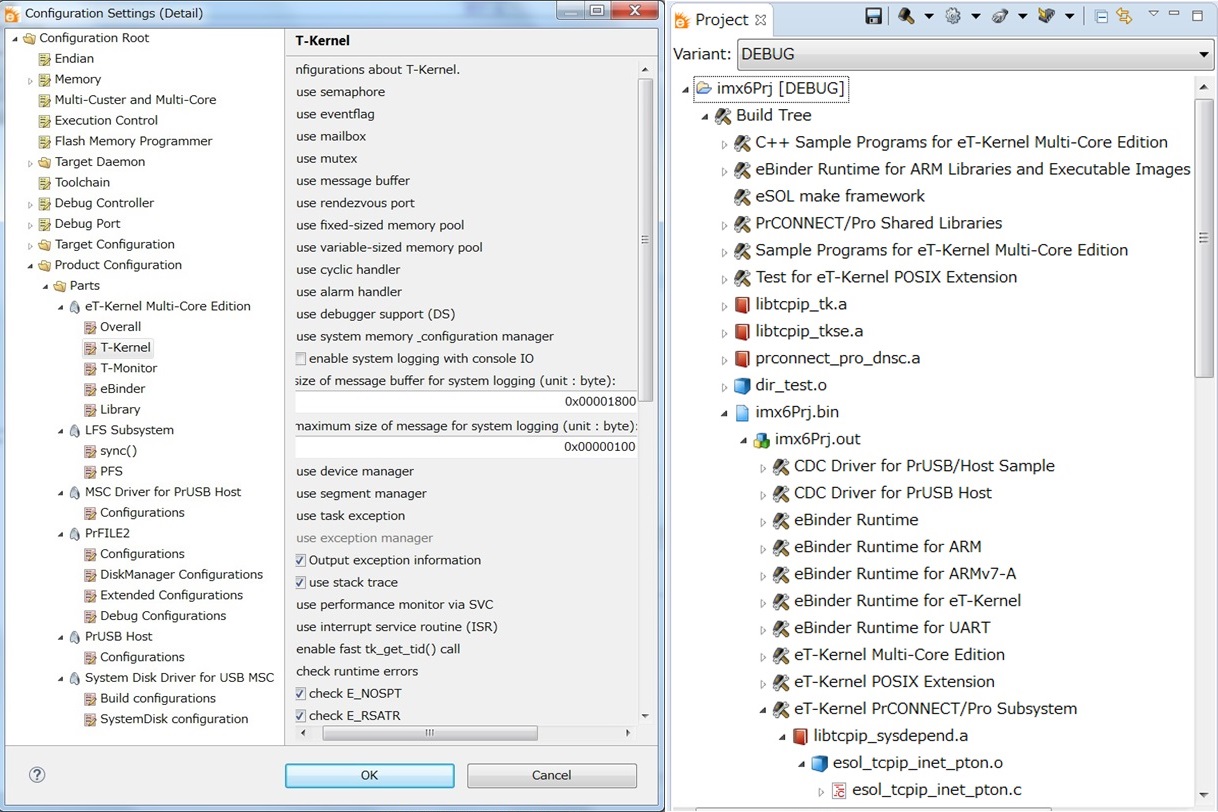Click the dir_test.o object file icon
The height and width of the screenshot is (812, 1218).
[742, 386]
